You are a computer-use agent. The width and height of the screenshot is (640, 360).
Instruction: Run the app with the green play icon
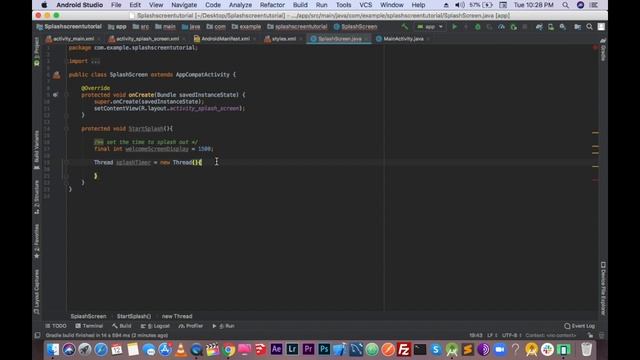454,27
